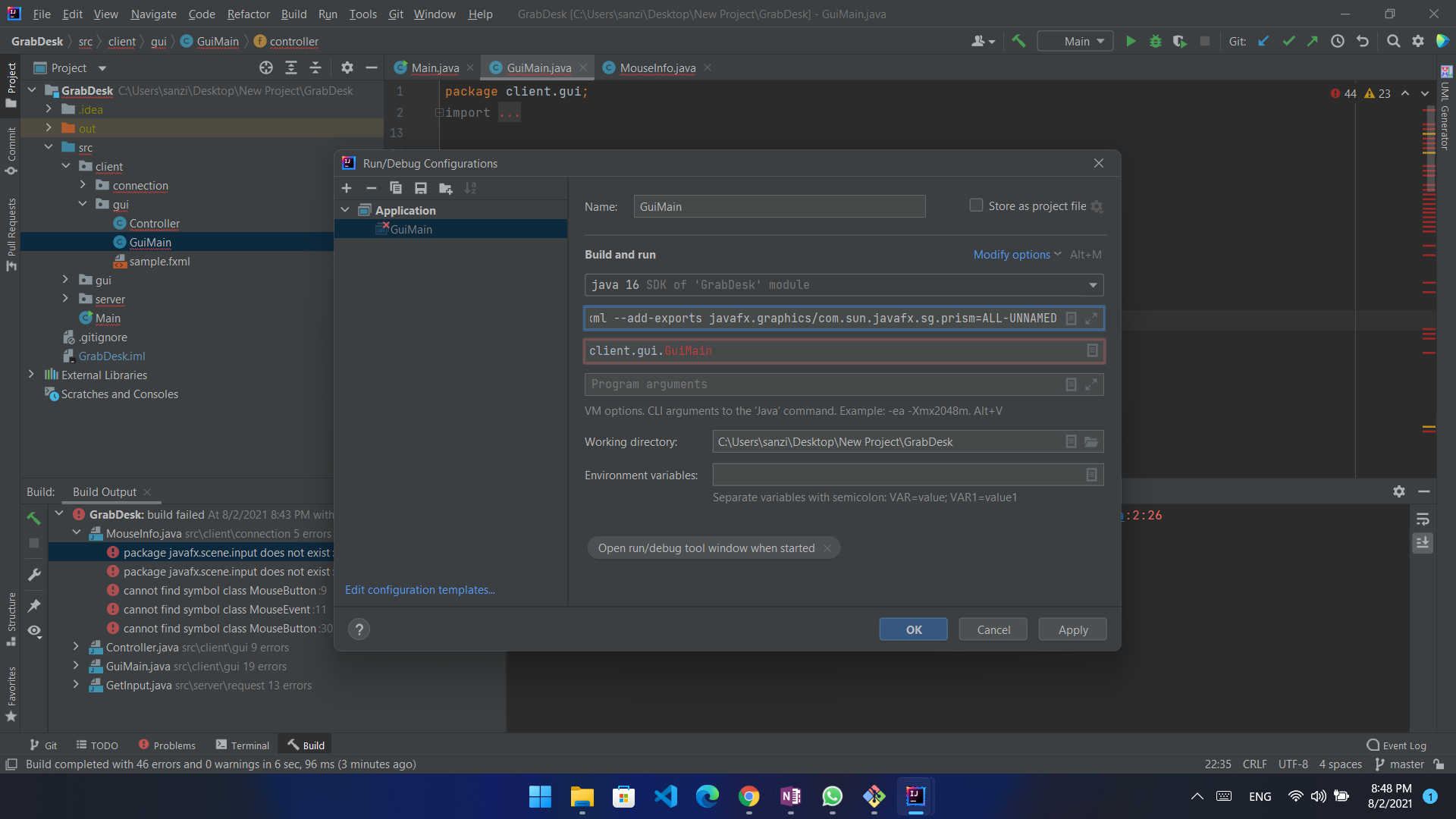Open the Edit configuration templates link

tap(419, 590)
